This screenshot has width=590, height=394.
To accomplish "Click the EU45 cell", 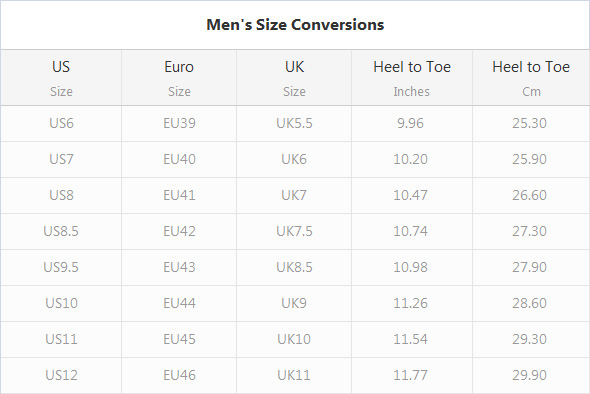I will coord(179,339).
